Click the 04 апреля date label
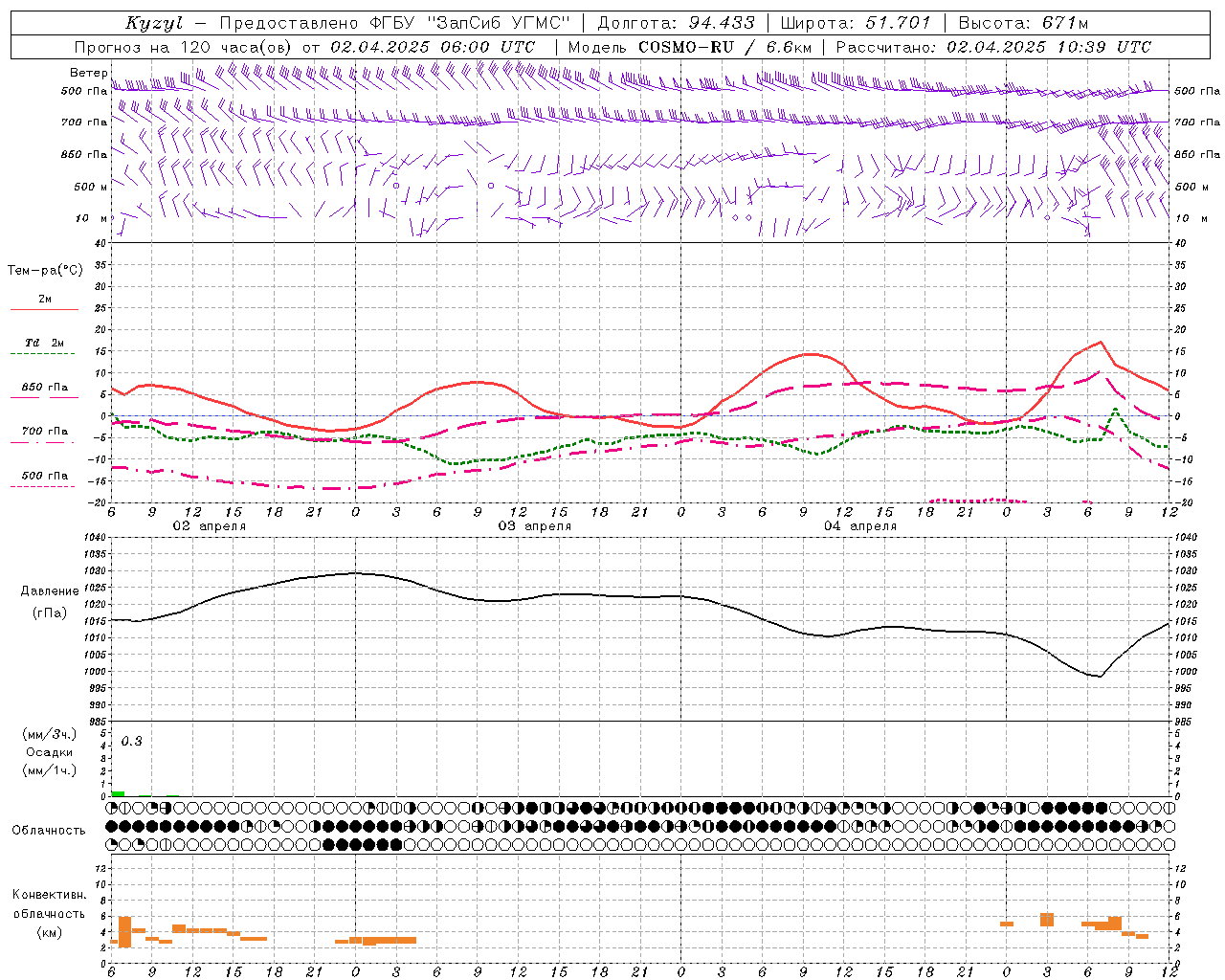This screenshot has height=980, width=1225. 860,526
